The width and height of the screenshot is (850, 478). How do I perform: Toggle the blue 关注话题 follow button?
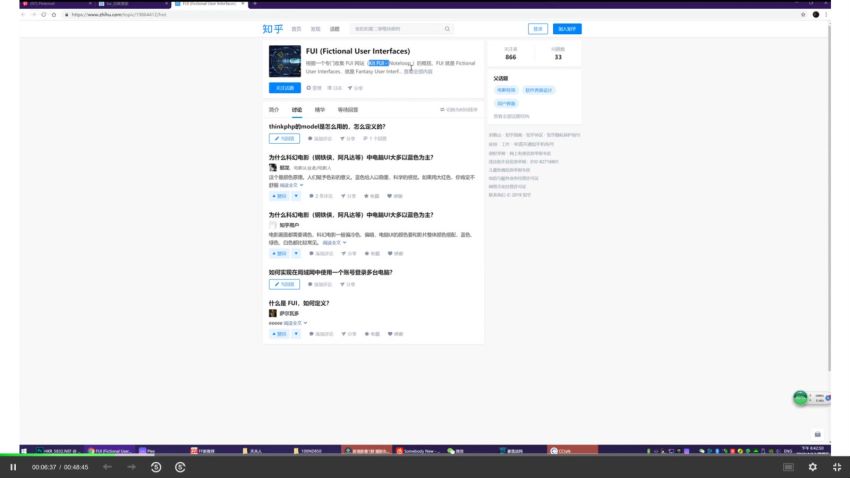click(x=285, y=88)
